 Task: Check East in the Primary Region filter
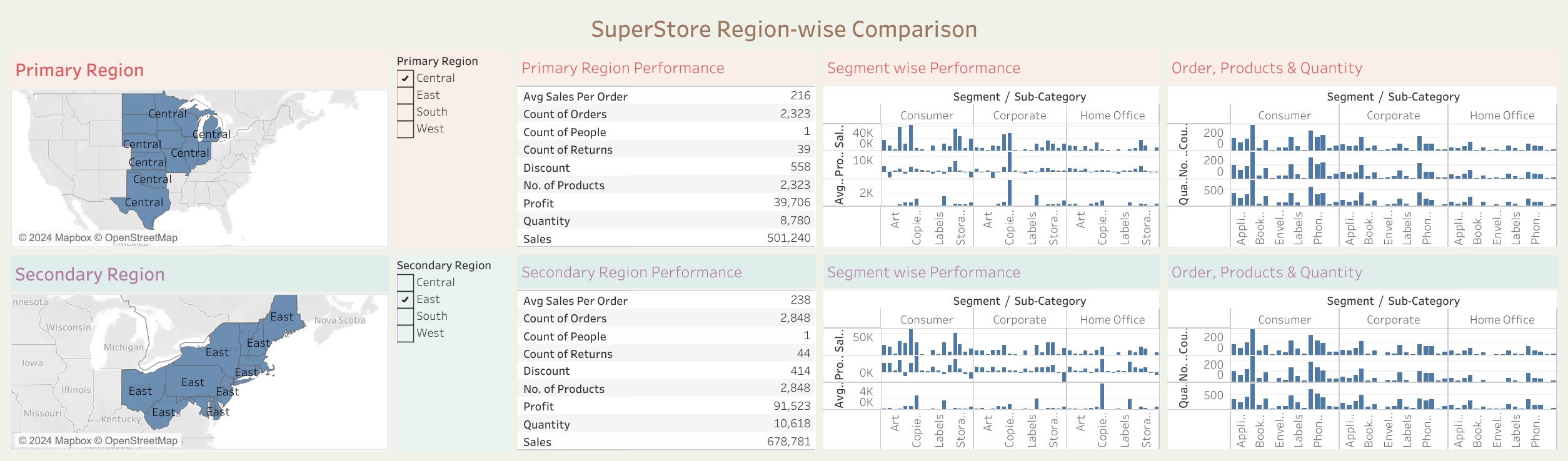point(405,96)
